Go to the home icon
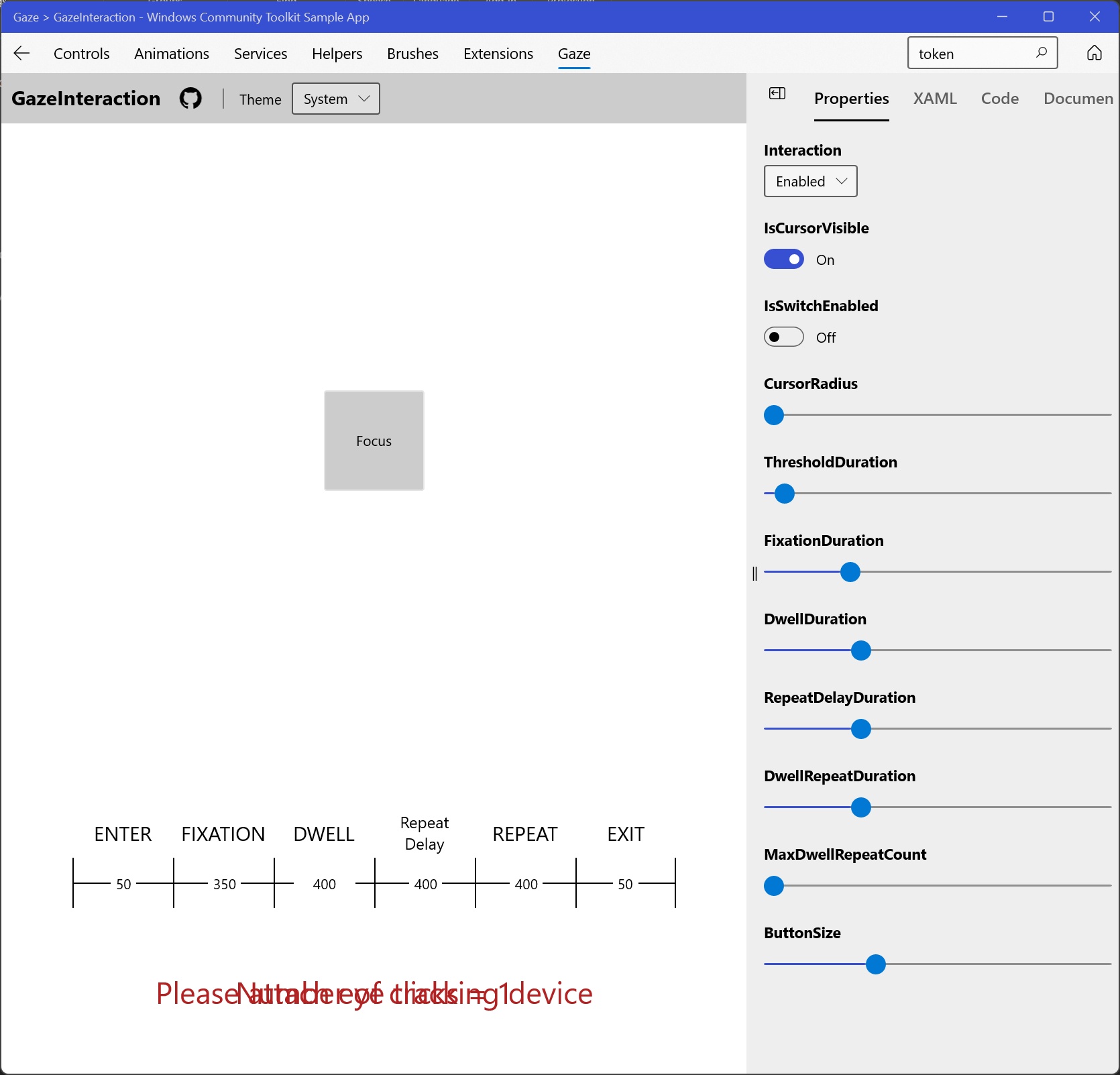The image size is (1120, 1075). pyautogui.click(x=1094, y=53)
